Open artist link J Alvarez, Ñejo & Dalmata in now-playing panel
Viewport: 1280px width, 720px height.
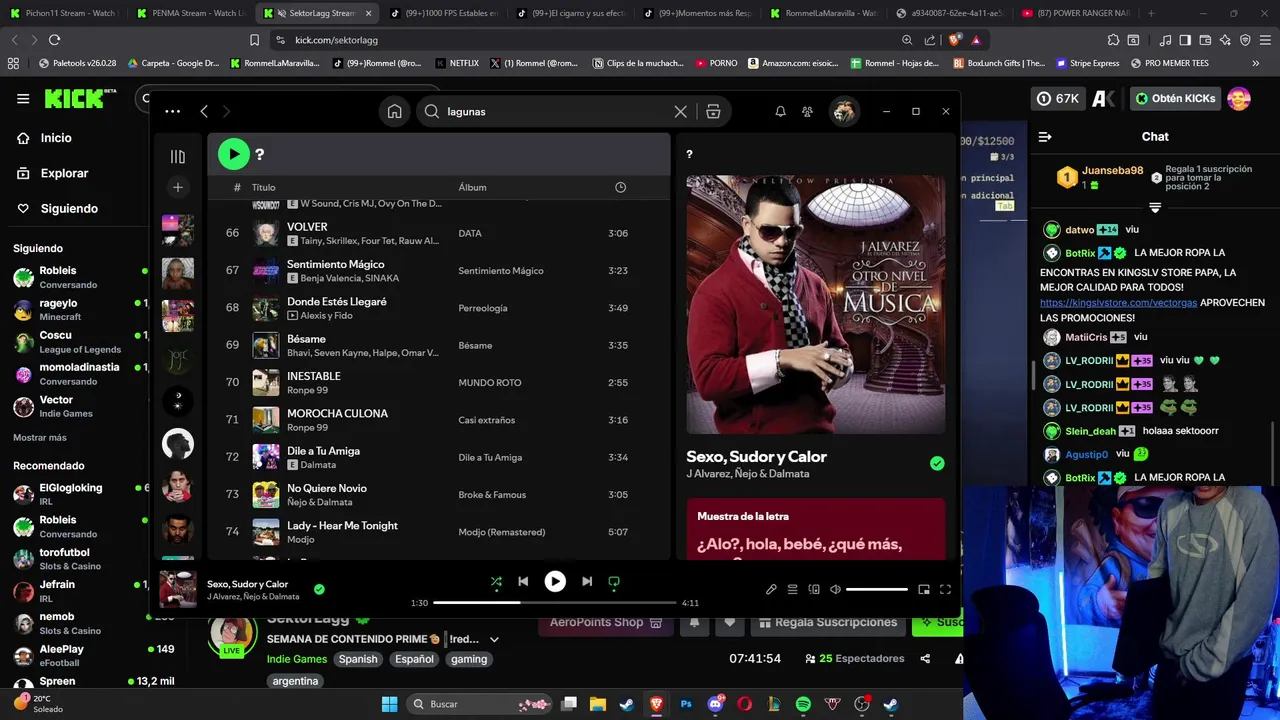pyautogui.click(x=747, y=474)
